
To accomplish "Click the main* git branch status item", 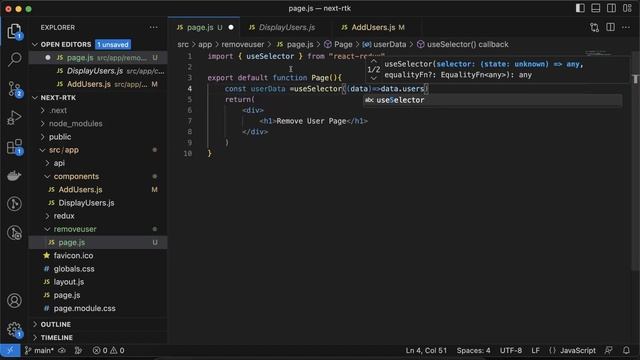I will click(x=39, y=350).
